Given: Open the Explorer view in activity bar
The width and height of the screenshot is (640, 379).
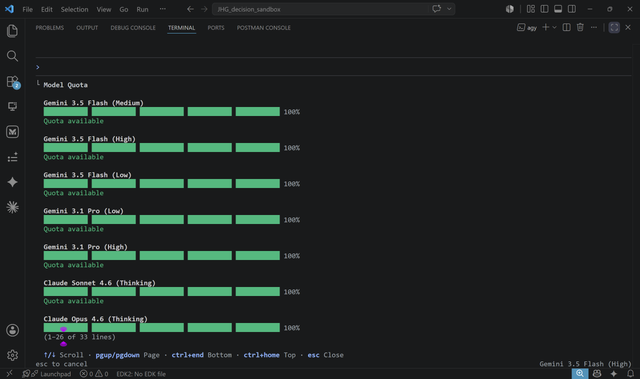Looking at the screenshot, I should [x=12, y=31].
